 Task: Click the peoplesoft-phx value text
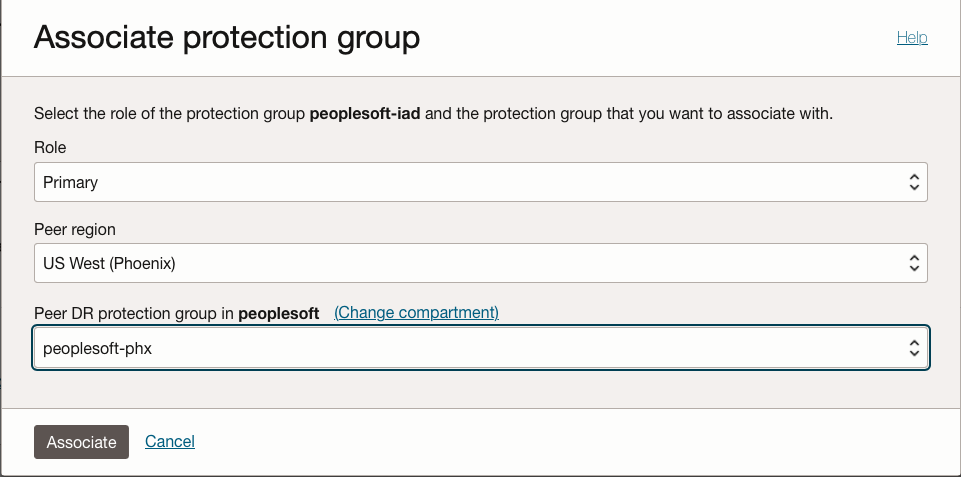[97, 348]
